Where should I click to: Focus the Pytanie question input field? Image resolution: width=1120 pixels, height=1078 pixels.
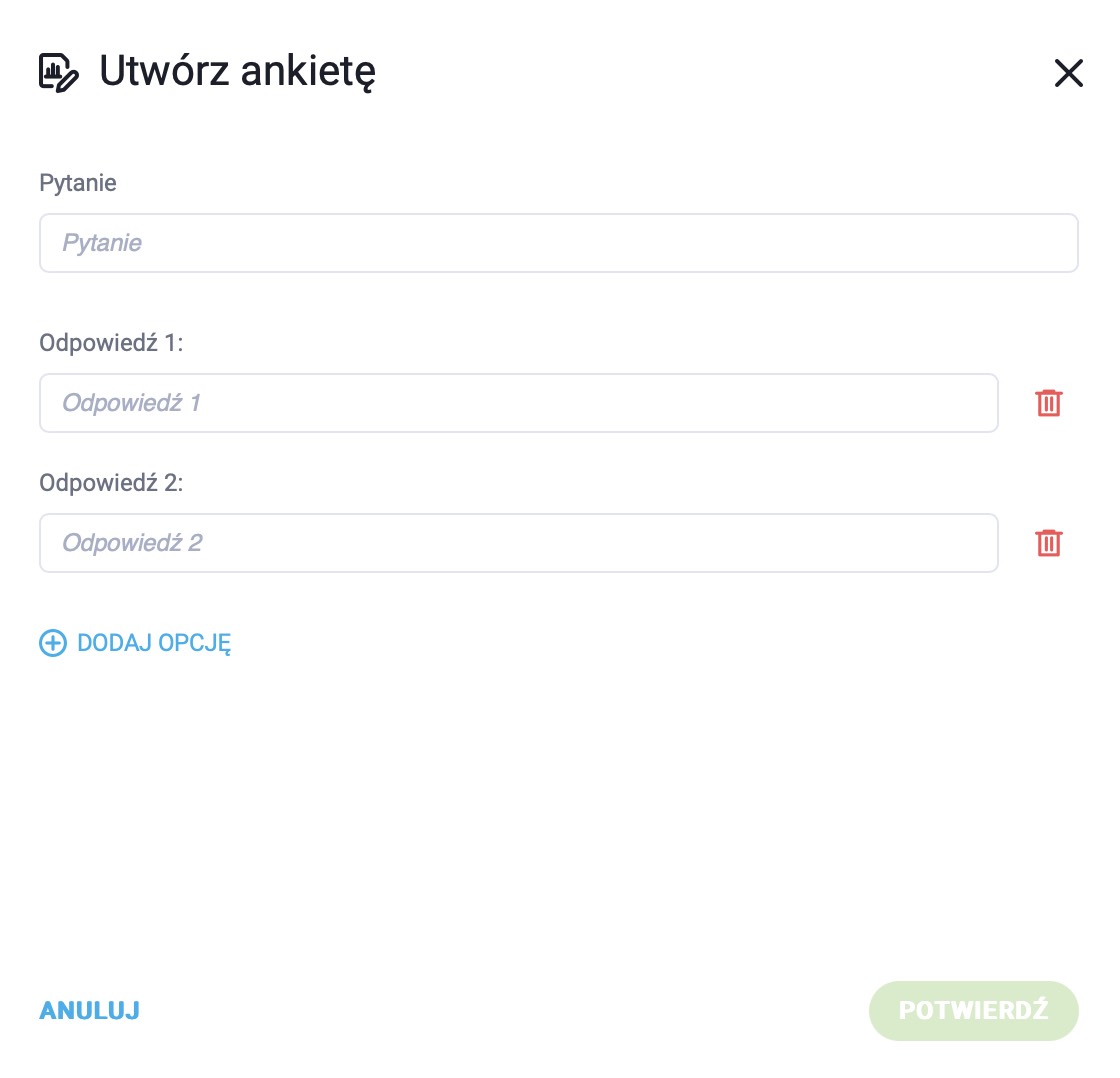click(x=559, y=243)
